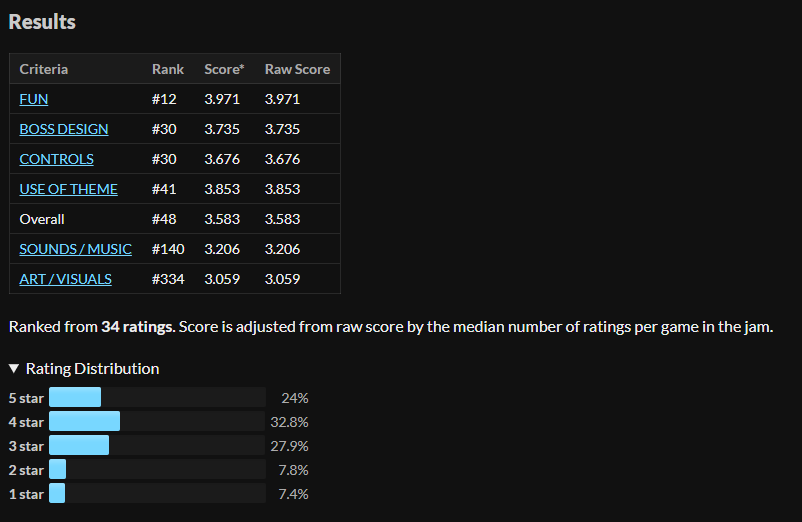Click the 2 star rating bar
This screenshot has width=802, height=522.
157,469
